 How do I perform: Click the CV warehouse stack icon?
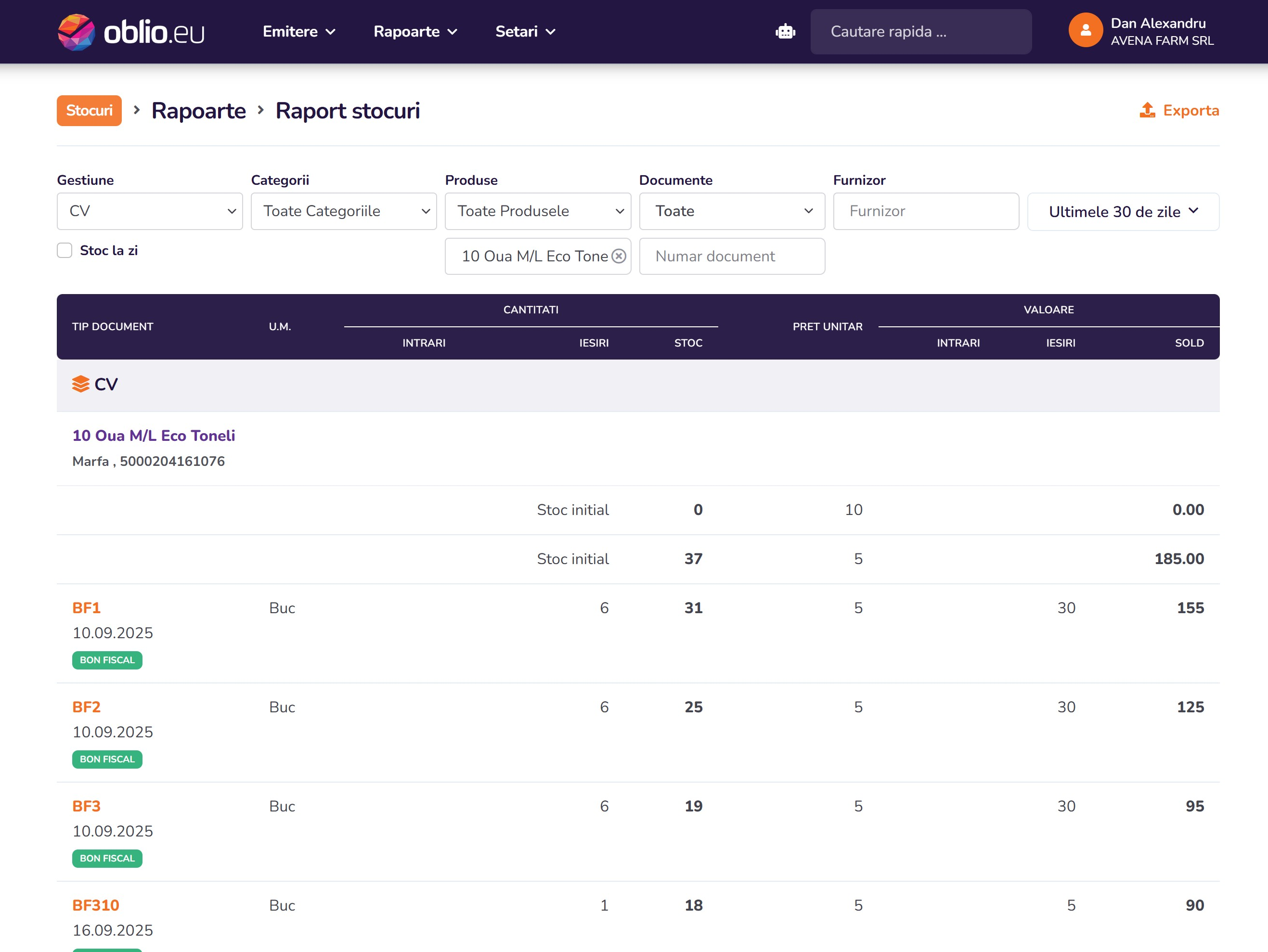click(x=81, y=384)
